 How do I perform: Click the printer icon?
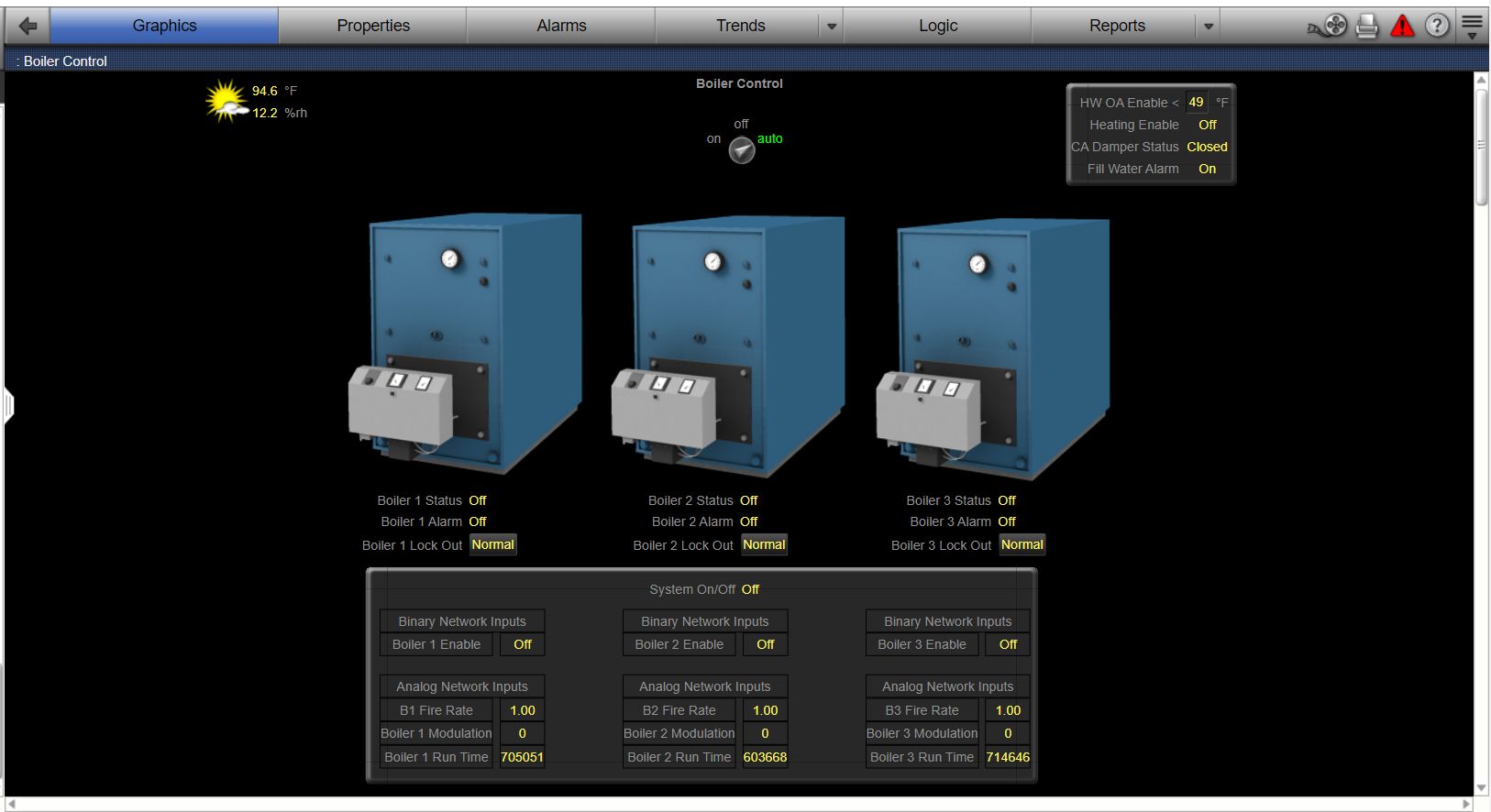1366,26
